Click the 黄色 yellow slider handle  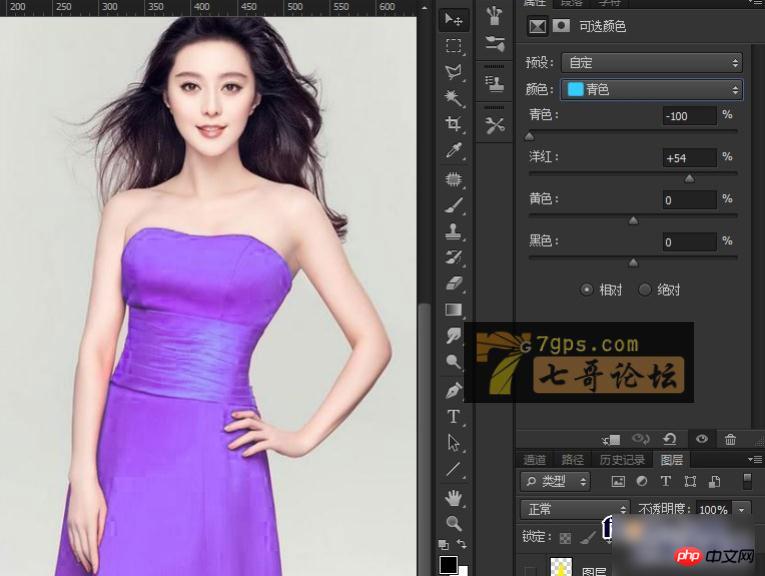[x=633, y=221]
